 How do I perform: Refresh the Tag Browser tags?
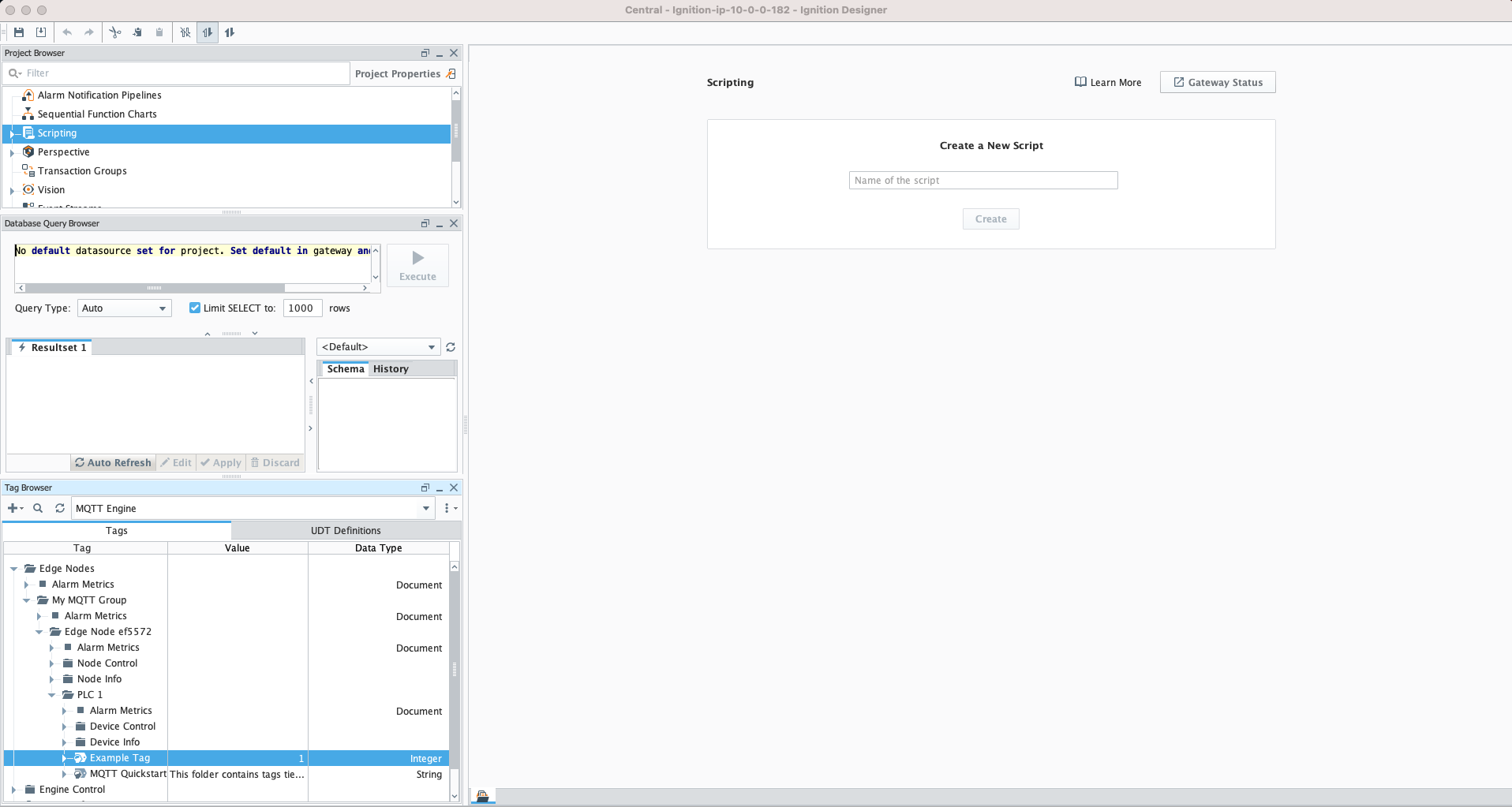[60, 509]
